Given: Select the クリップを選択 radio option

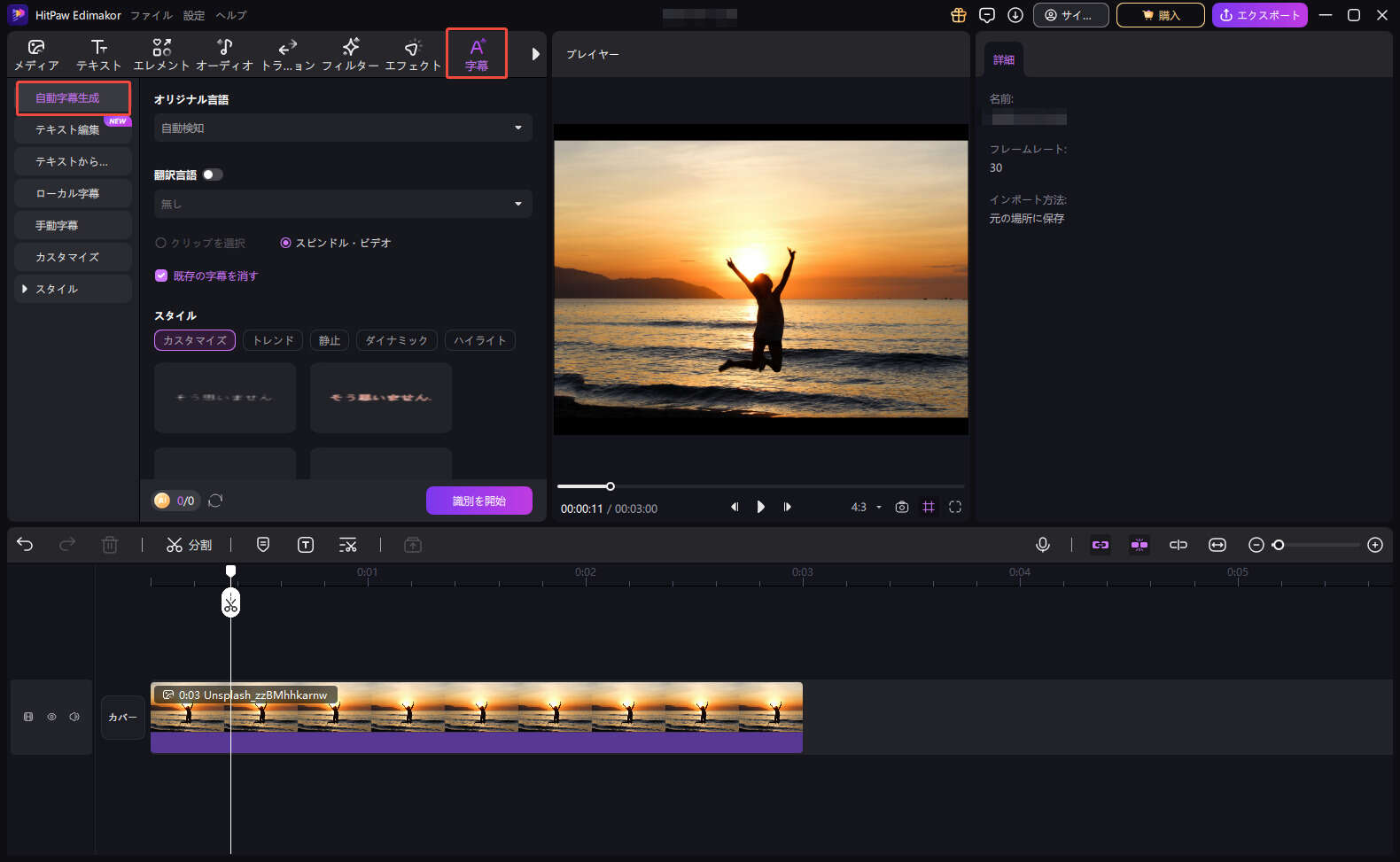Looking at the screenshot, I should coord(161,243).
